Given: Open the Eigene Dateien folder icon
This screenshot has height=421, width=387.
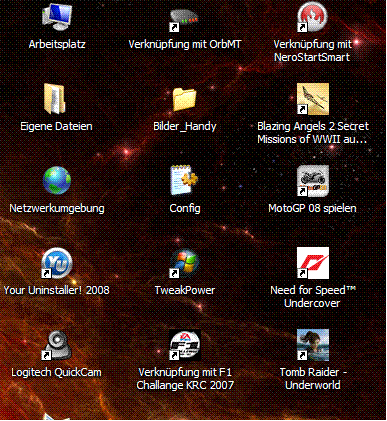Looking at the screenshot, I should (56, 99).
